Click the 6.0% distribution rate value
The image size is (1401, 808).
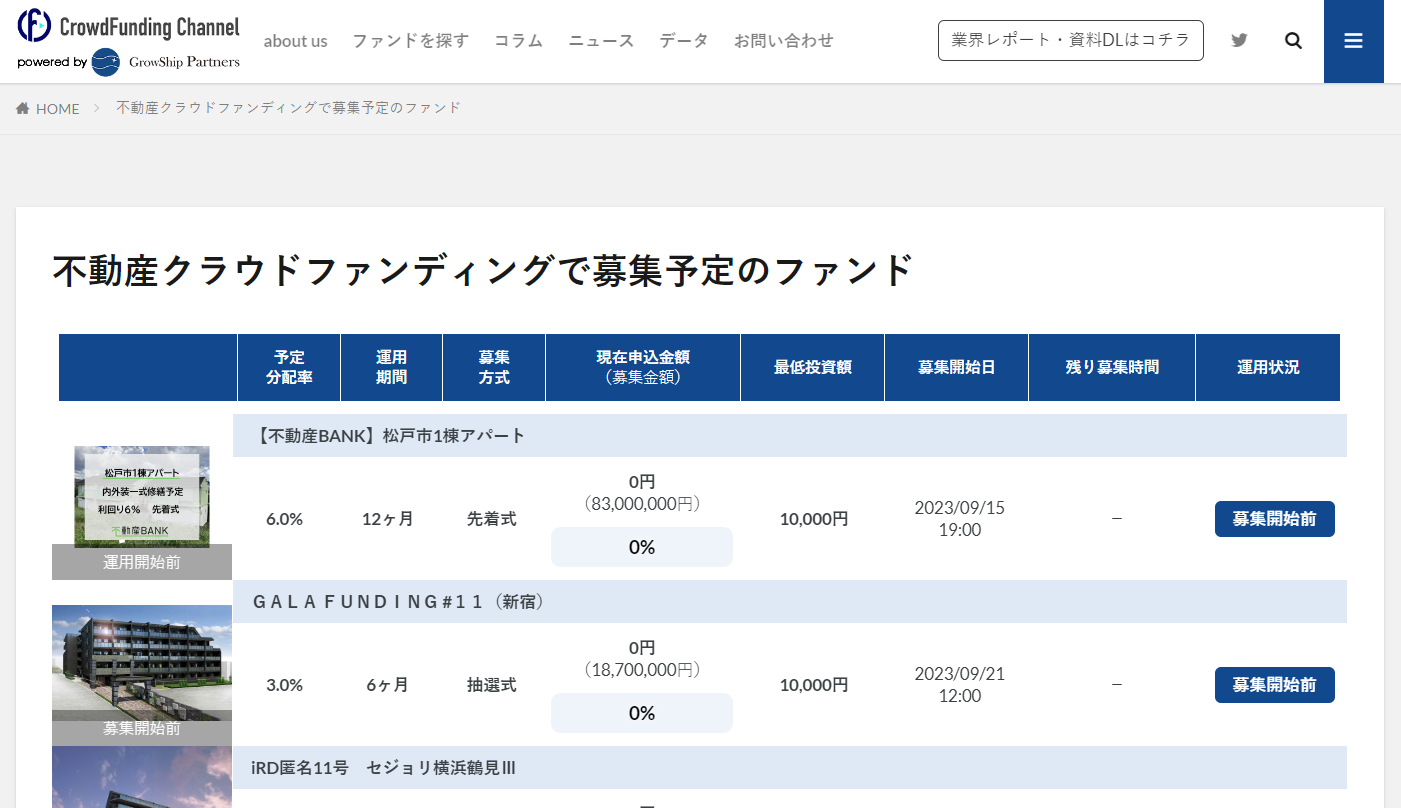coord(285,519)
